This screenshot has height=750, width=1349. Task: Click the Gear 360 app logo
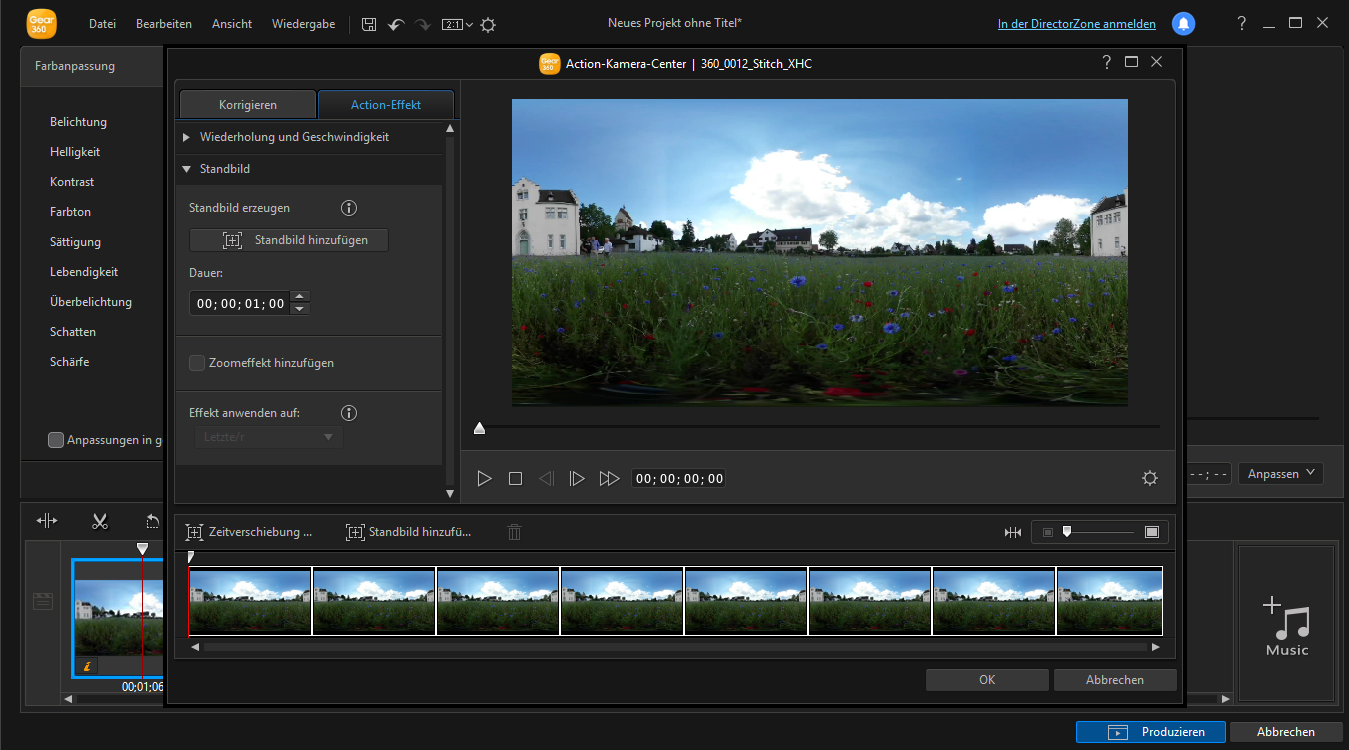[42, 23]
